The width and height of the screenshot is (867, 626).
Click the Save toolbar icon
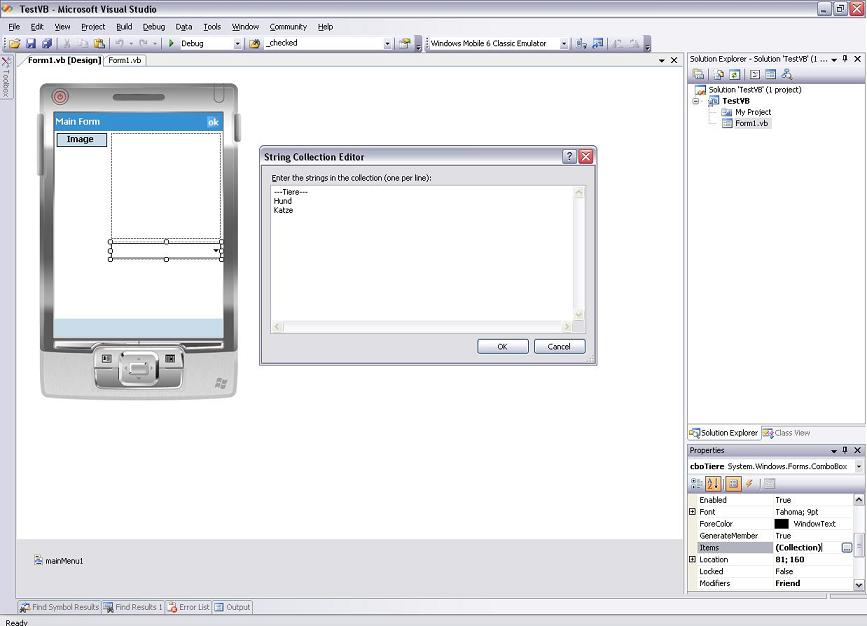pyautogui.click(x=31, y=43)
